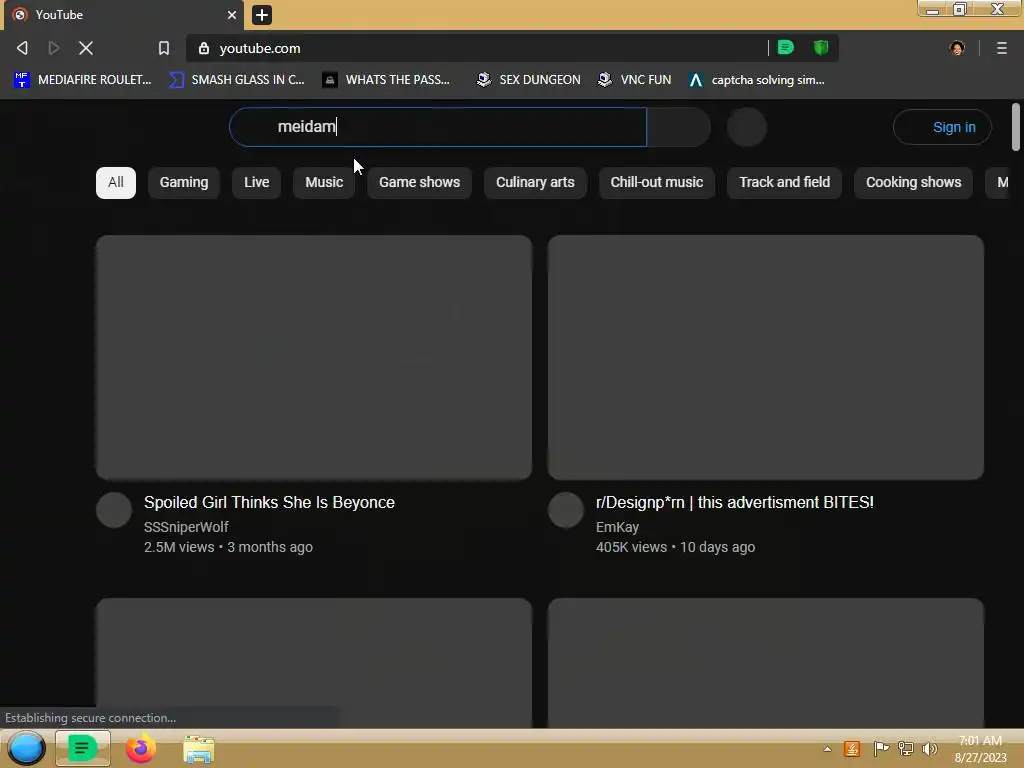Open the SSSniperWolf channel name
This screenshot has height=768, width=1024.
pos(186,526)
